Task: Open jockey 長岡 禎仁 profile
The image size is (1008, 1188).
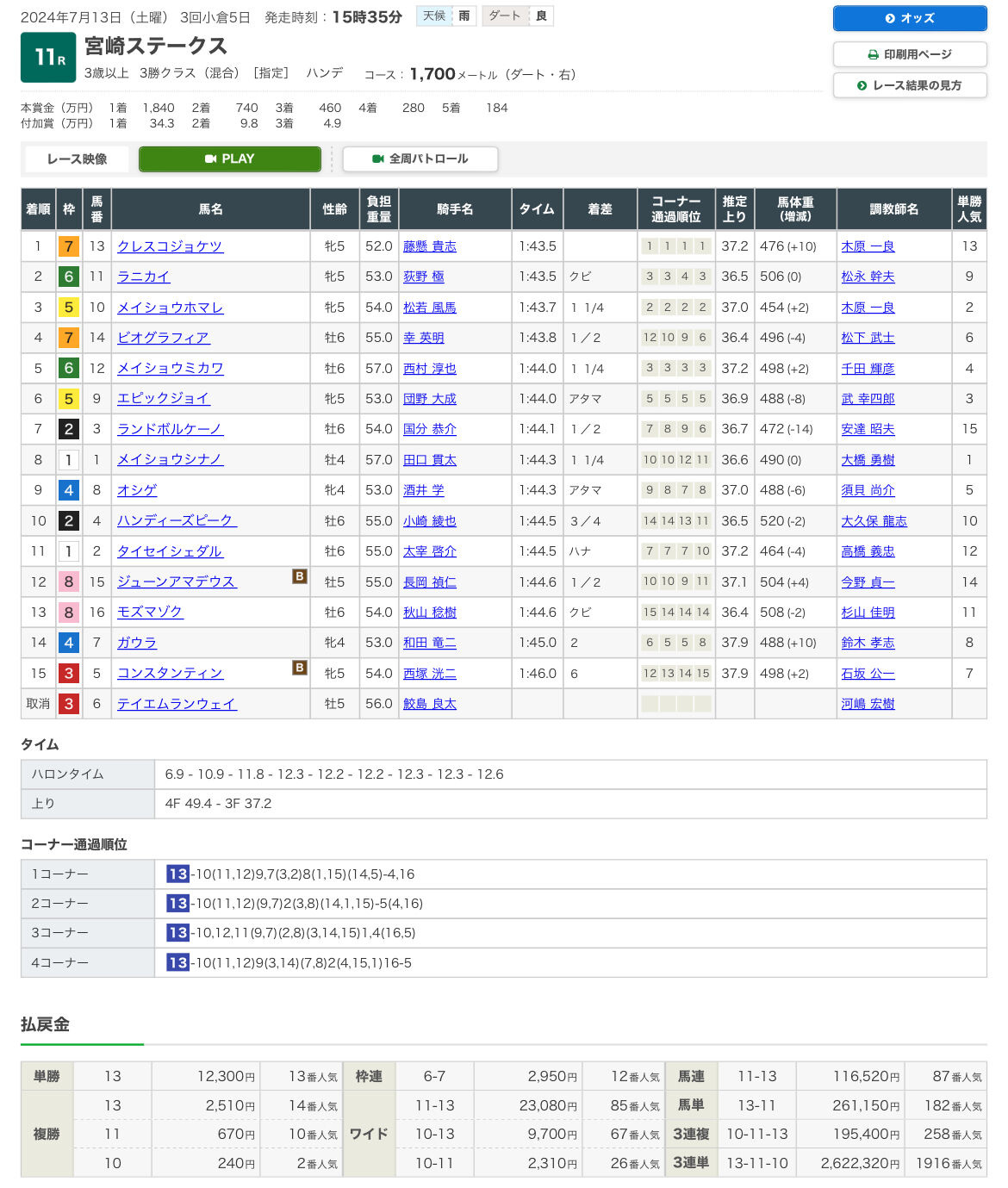Action: (430, 582)
